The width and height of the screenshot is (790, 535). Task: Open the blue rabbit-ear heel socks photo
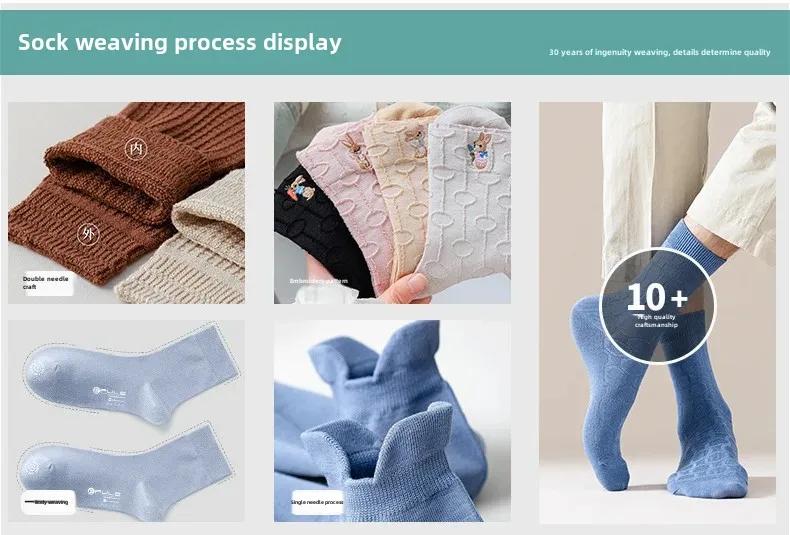[x=392, y=421]
